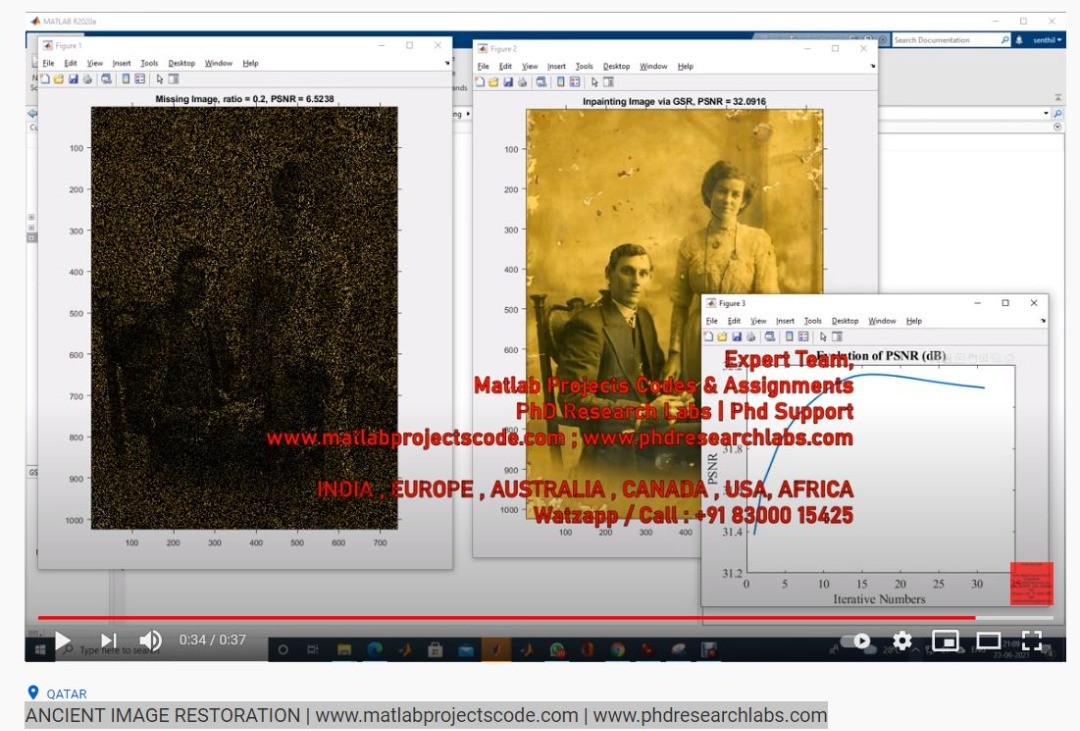This screenshot has height=731, width=1080.
Task: Open Desktop menu in Figure 2
Action: [x=616, y=66]
